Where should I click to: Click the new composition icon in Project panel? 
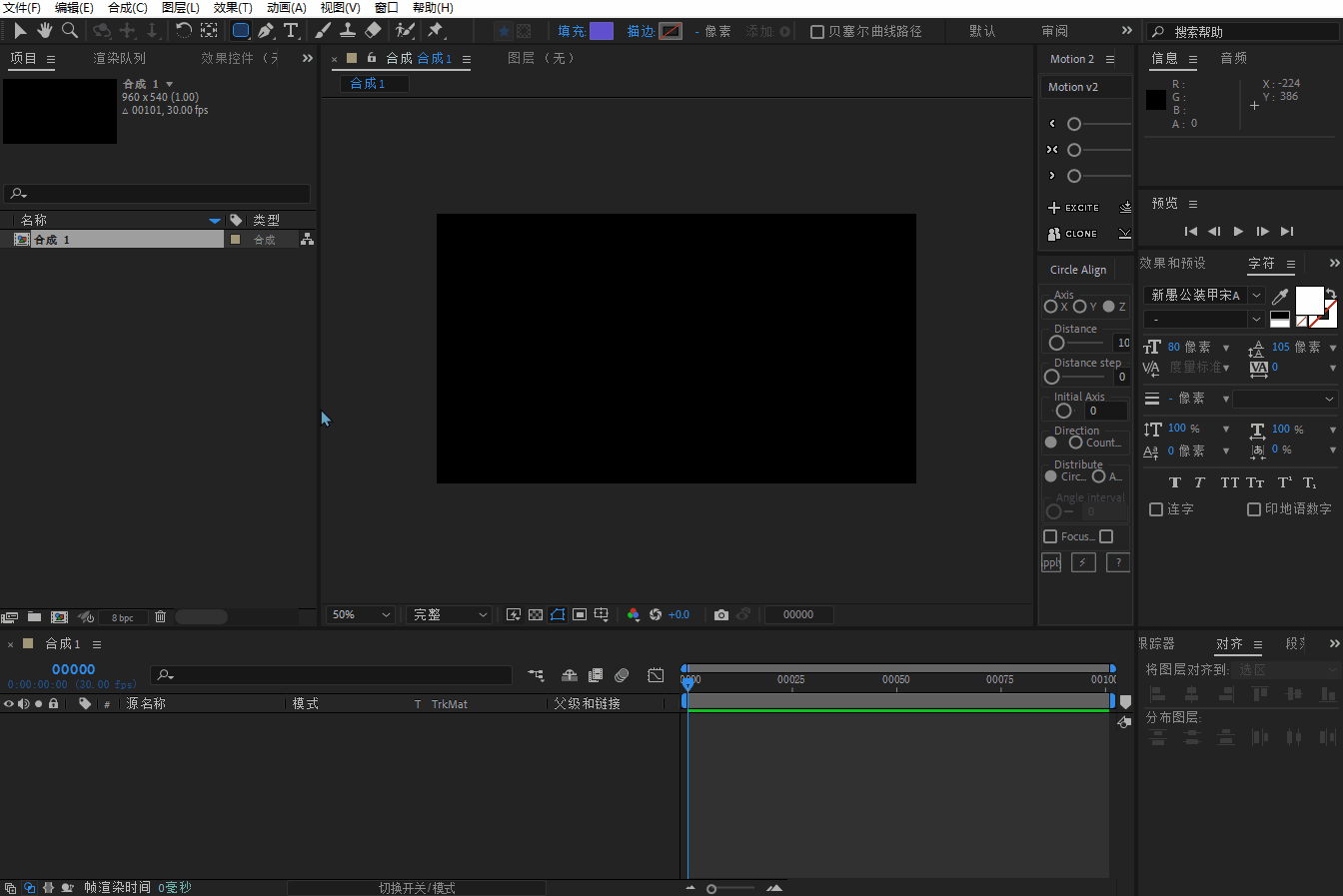pos(59,617)
